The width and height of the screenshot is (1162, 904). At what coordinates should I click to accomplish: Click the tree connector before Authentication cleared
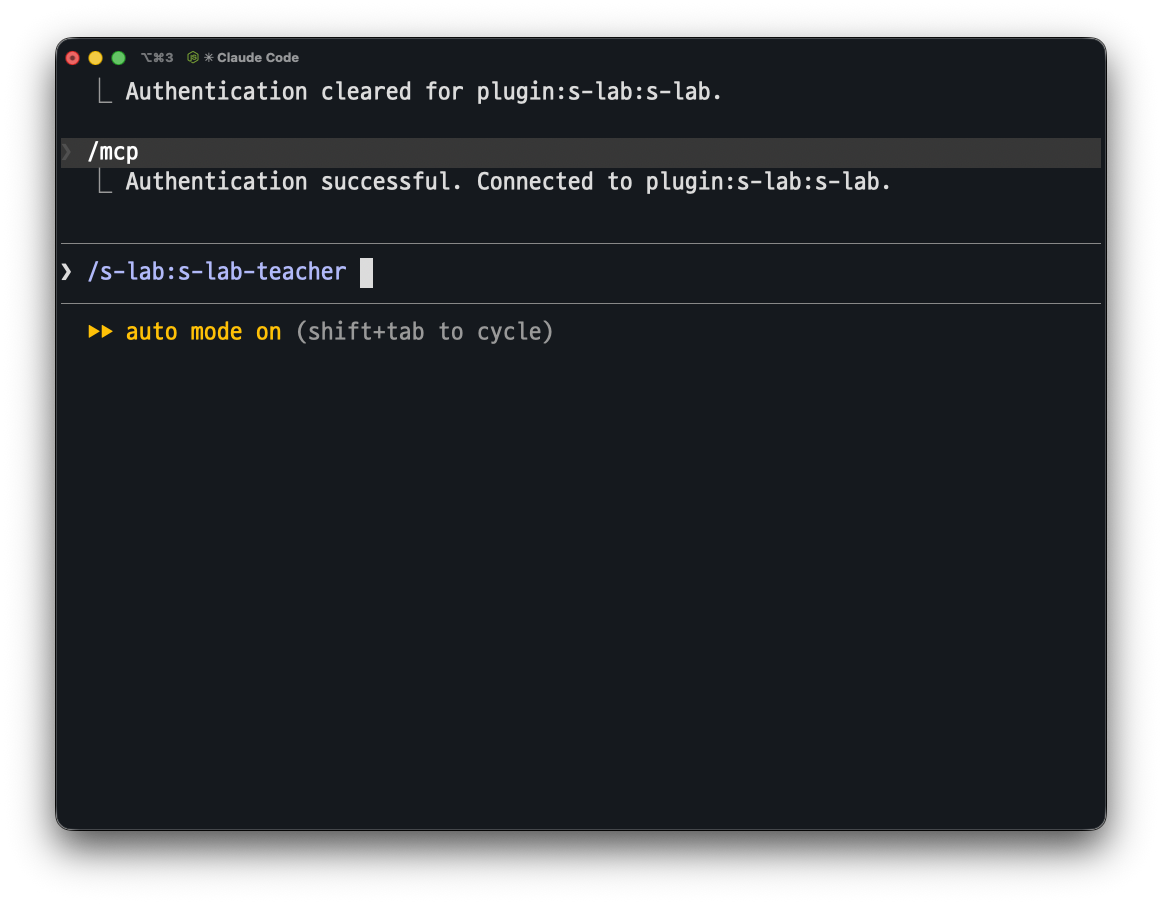click(104, 92)
